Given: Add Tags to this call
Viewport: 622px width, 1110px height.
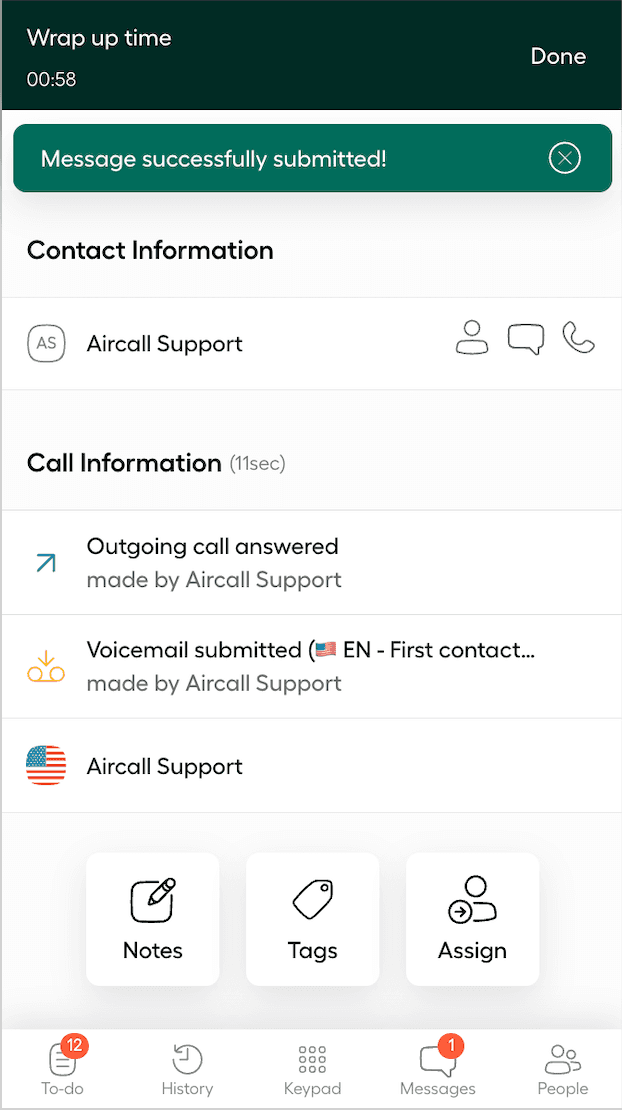Looking at the screenshot, I should coord(313,919).
